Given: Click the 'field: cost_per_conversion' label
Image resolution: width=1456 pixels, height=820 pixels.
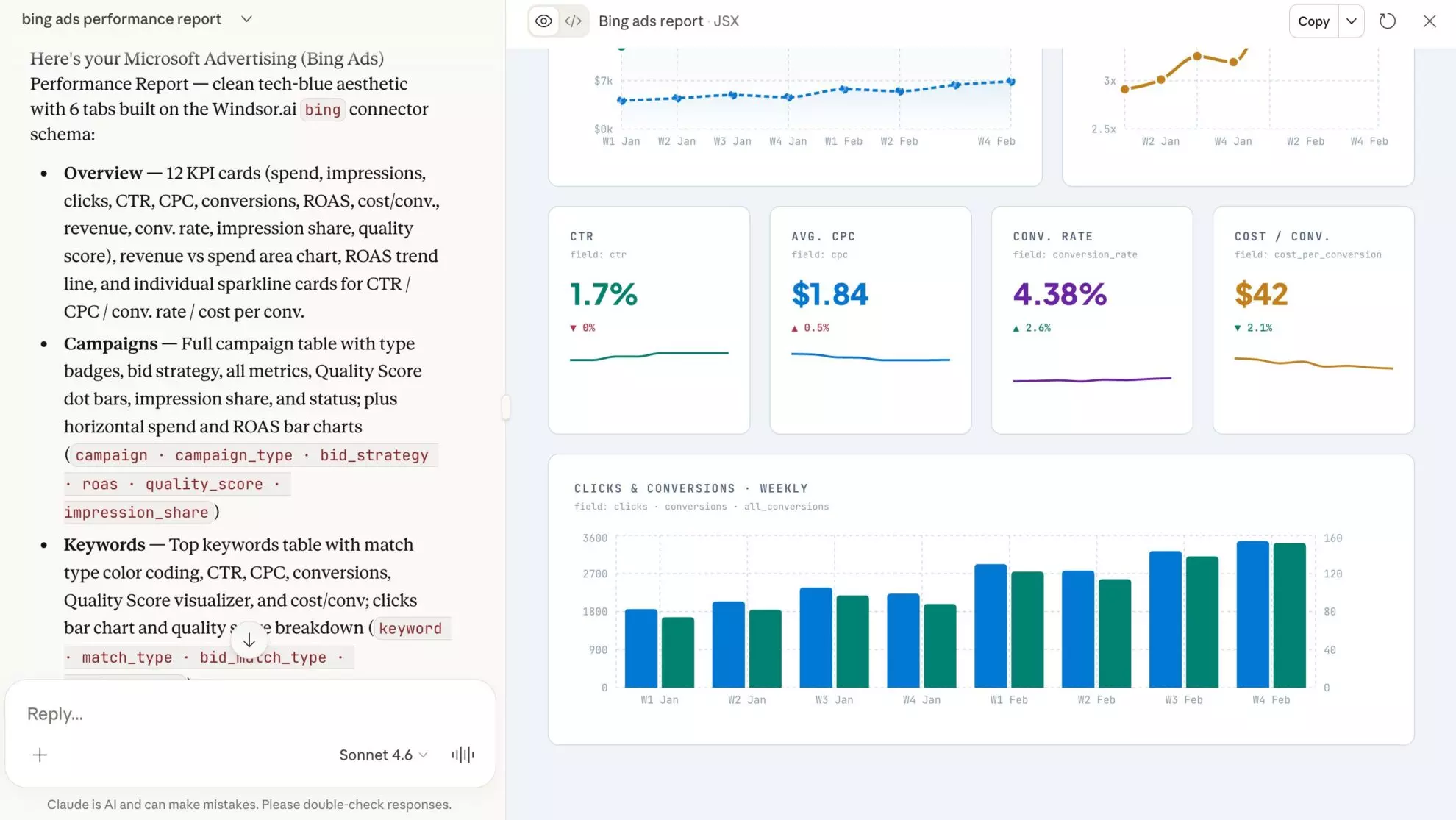Looking at the screenshot, I should (x=1307, y=254).
